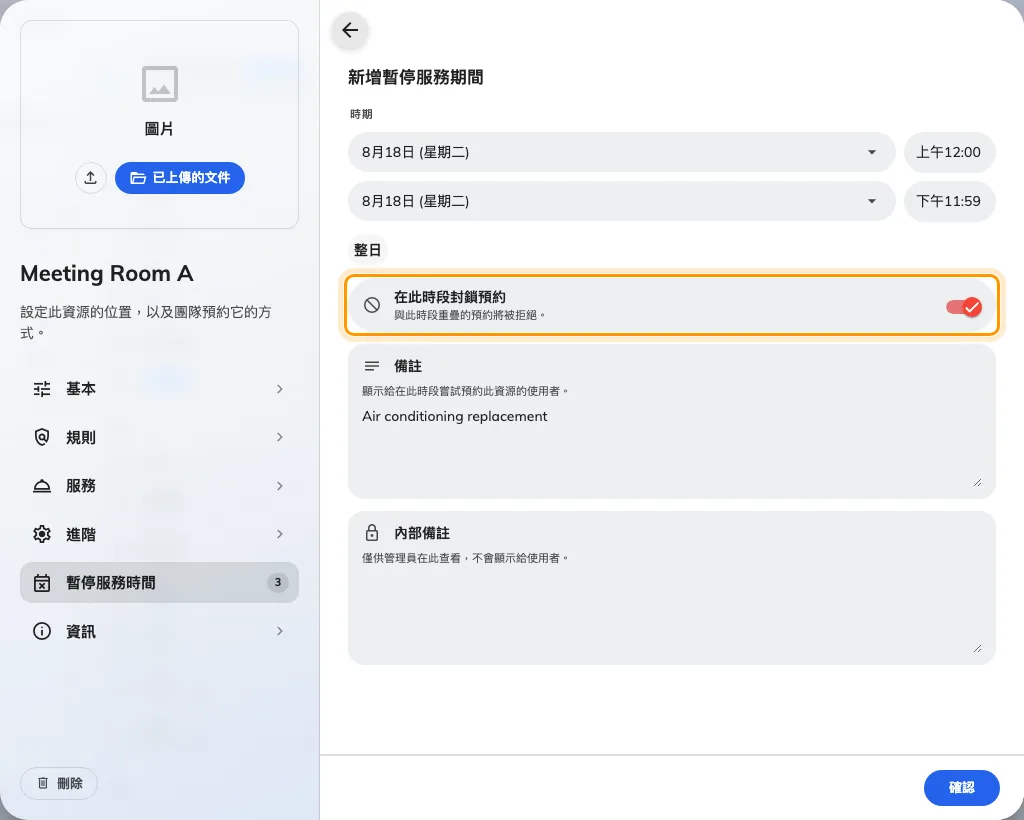Image resolution: width=1024 pixels, height=820 pixels.
Task: Open the start date dropdown
Action: point(621,152)
